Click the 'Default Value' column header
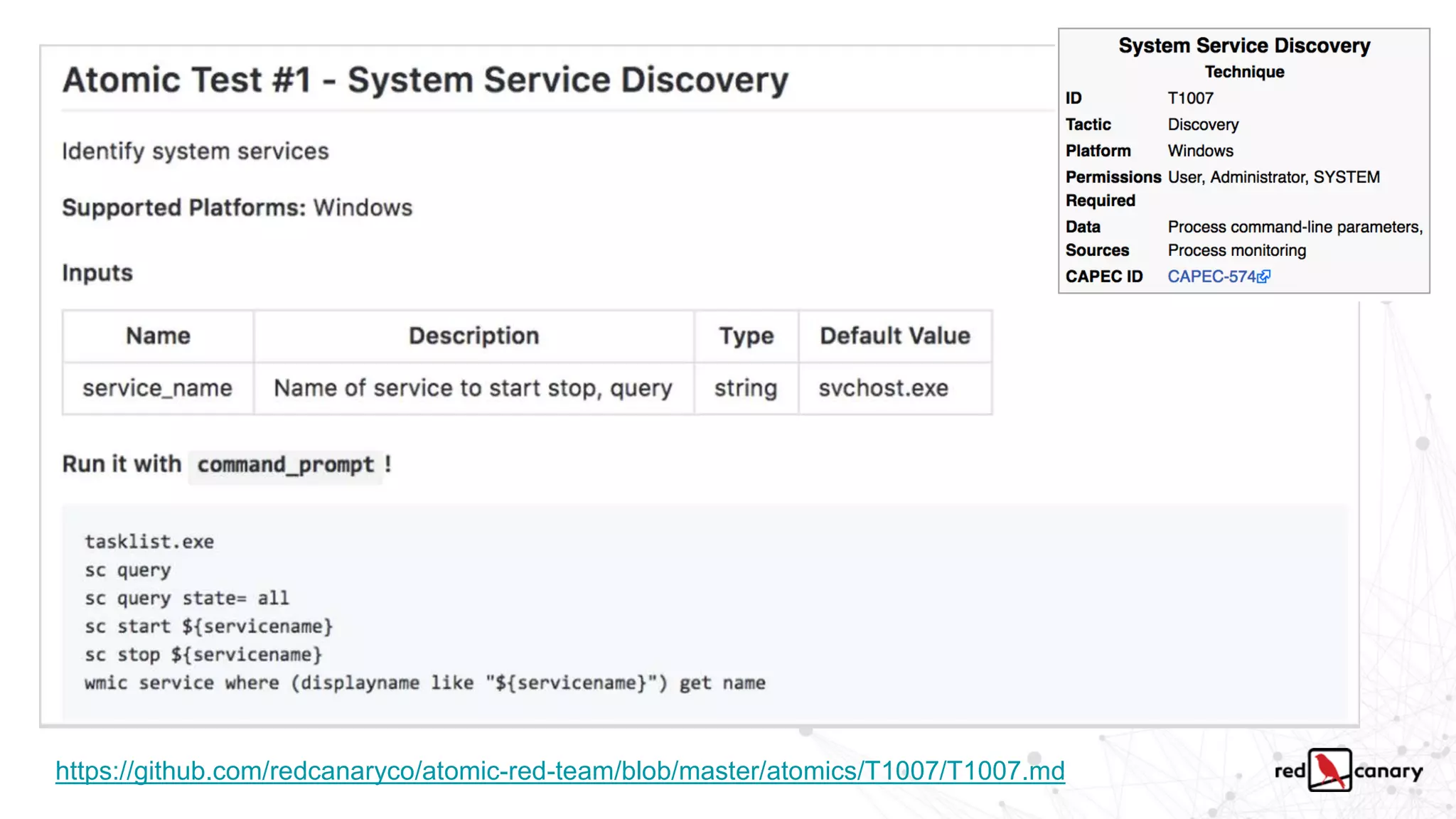The height and width of the screenshot is (819, 1456). (895, 336)
